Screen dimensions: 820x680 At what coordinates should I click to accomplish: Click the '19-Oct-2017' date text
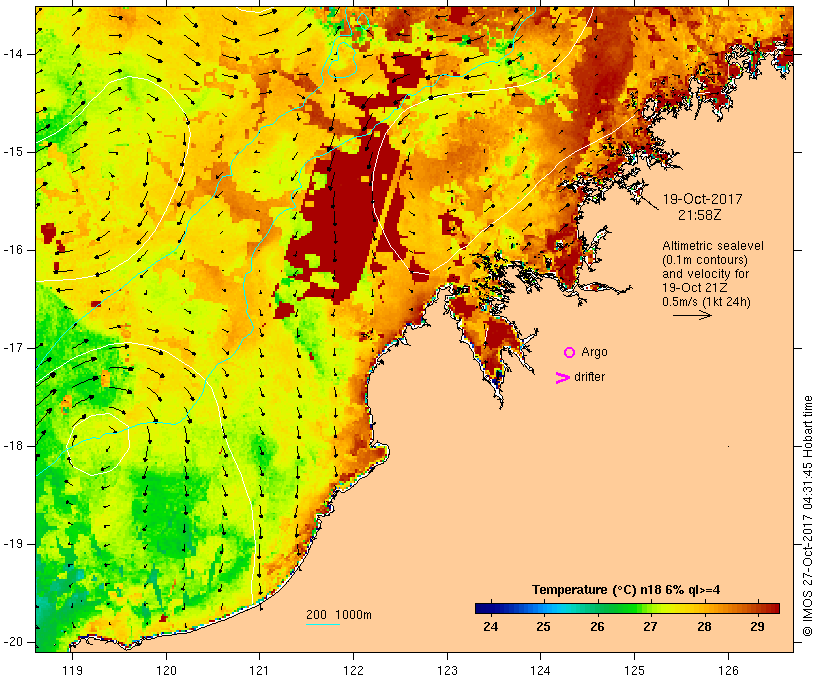(x=702, y=199)
